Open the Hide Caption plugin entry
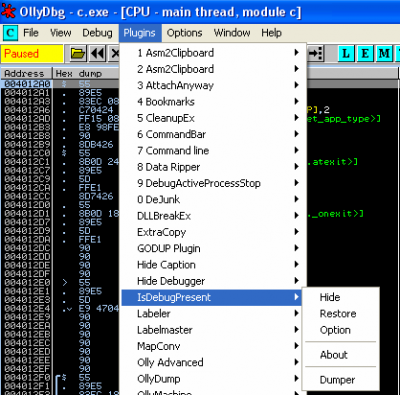The image size is (400, 395). (x=213, y=265)
